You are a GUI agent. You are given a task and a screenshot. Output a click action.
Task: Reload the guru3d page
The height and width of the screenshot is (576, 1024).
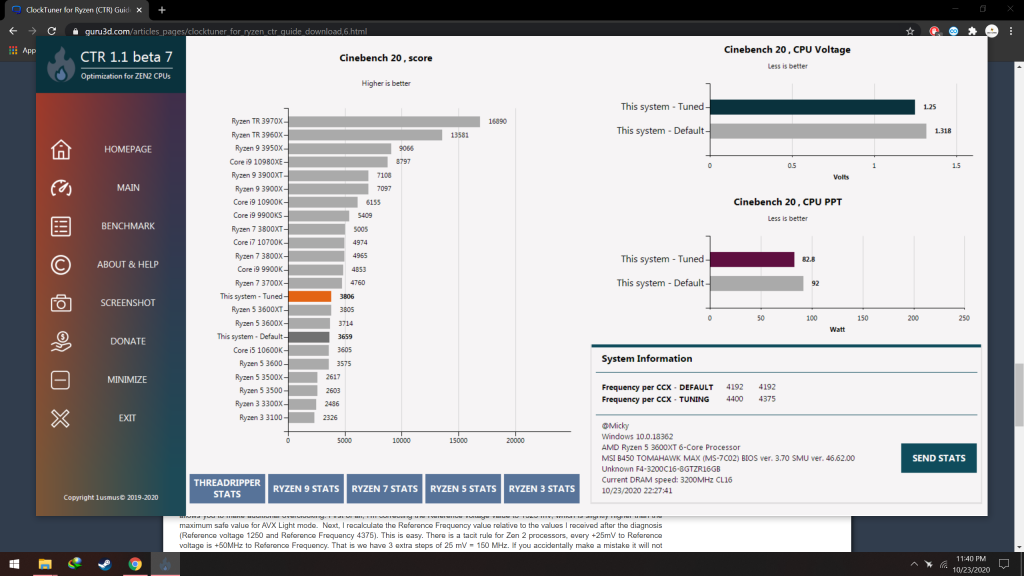(52, 31)
